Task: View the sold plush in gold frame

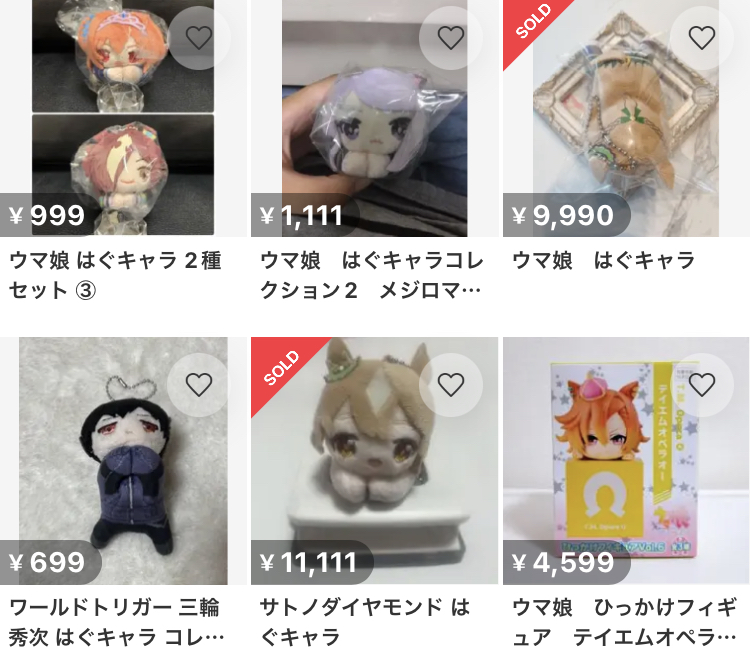Action: [626, 118]
